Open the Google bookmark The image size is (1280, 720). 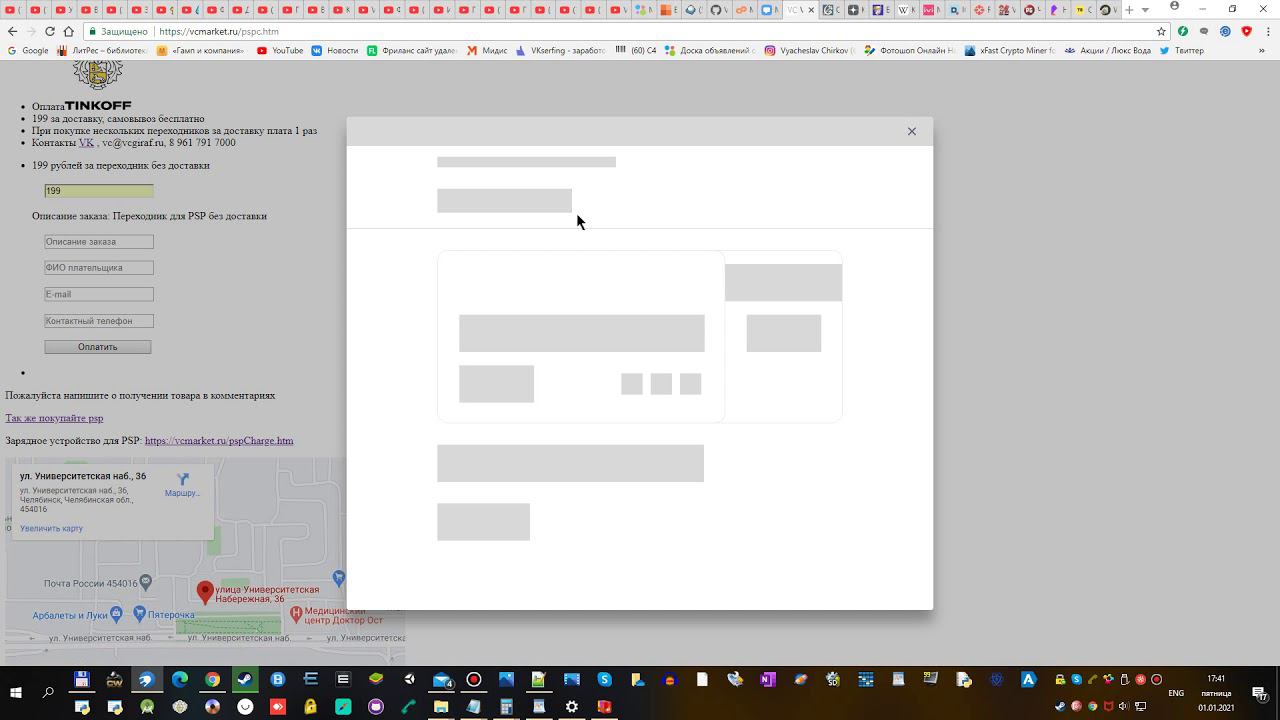[28, 50]
